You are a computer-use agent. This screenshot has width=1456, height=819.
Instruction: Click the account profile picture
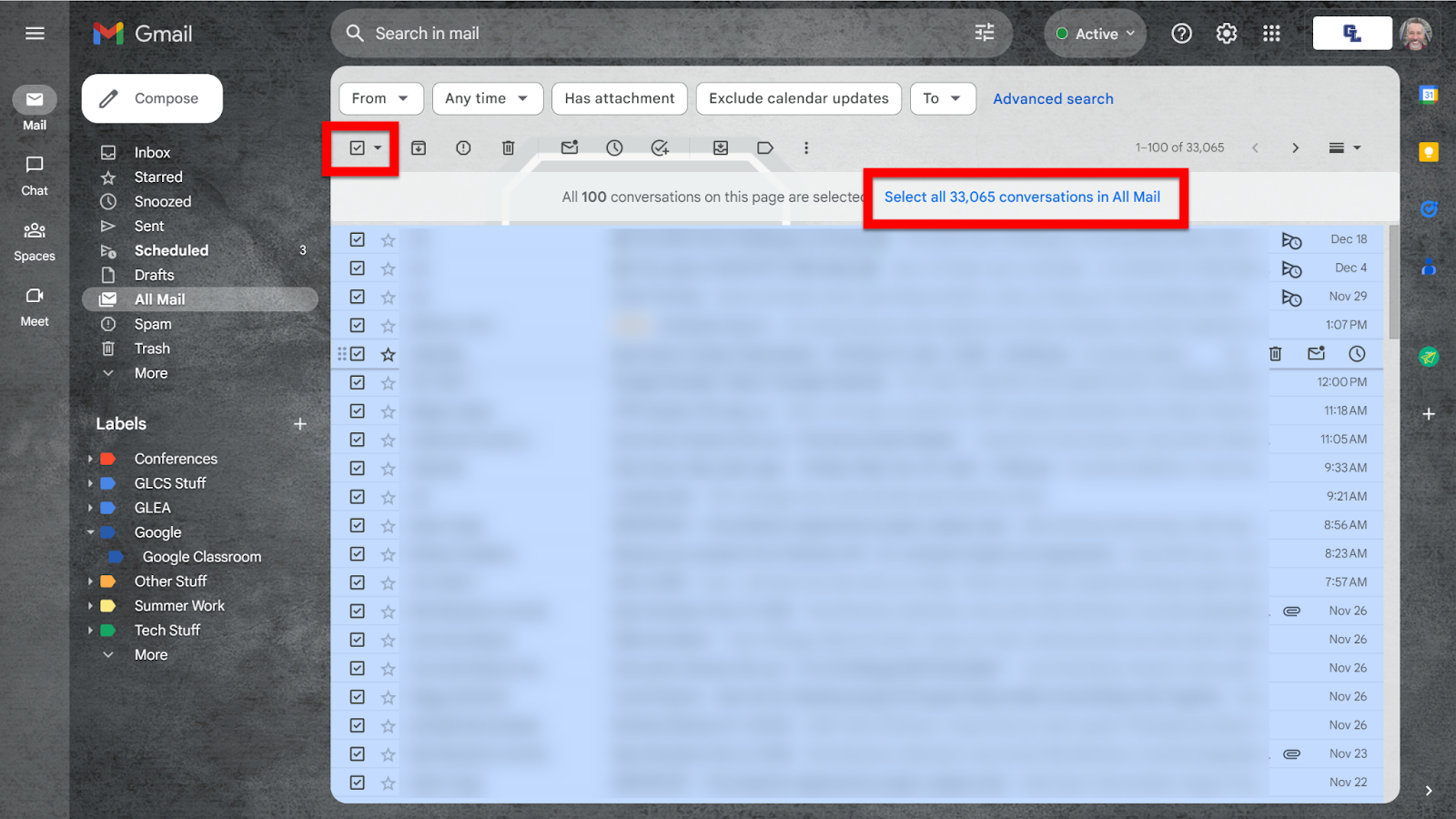(x=1415, y=34)
